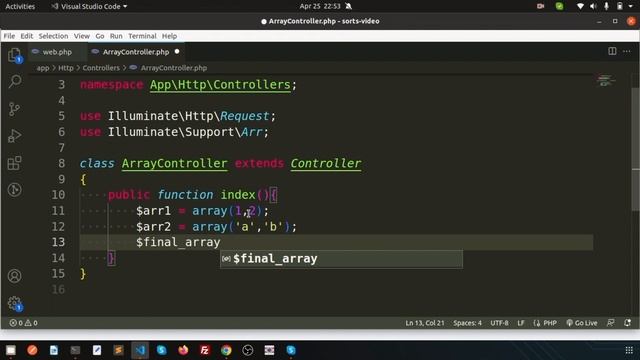Open the Run menu

pos(116,36)
